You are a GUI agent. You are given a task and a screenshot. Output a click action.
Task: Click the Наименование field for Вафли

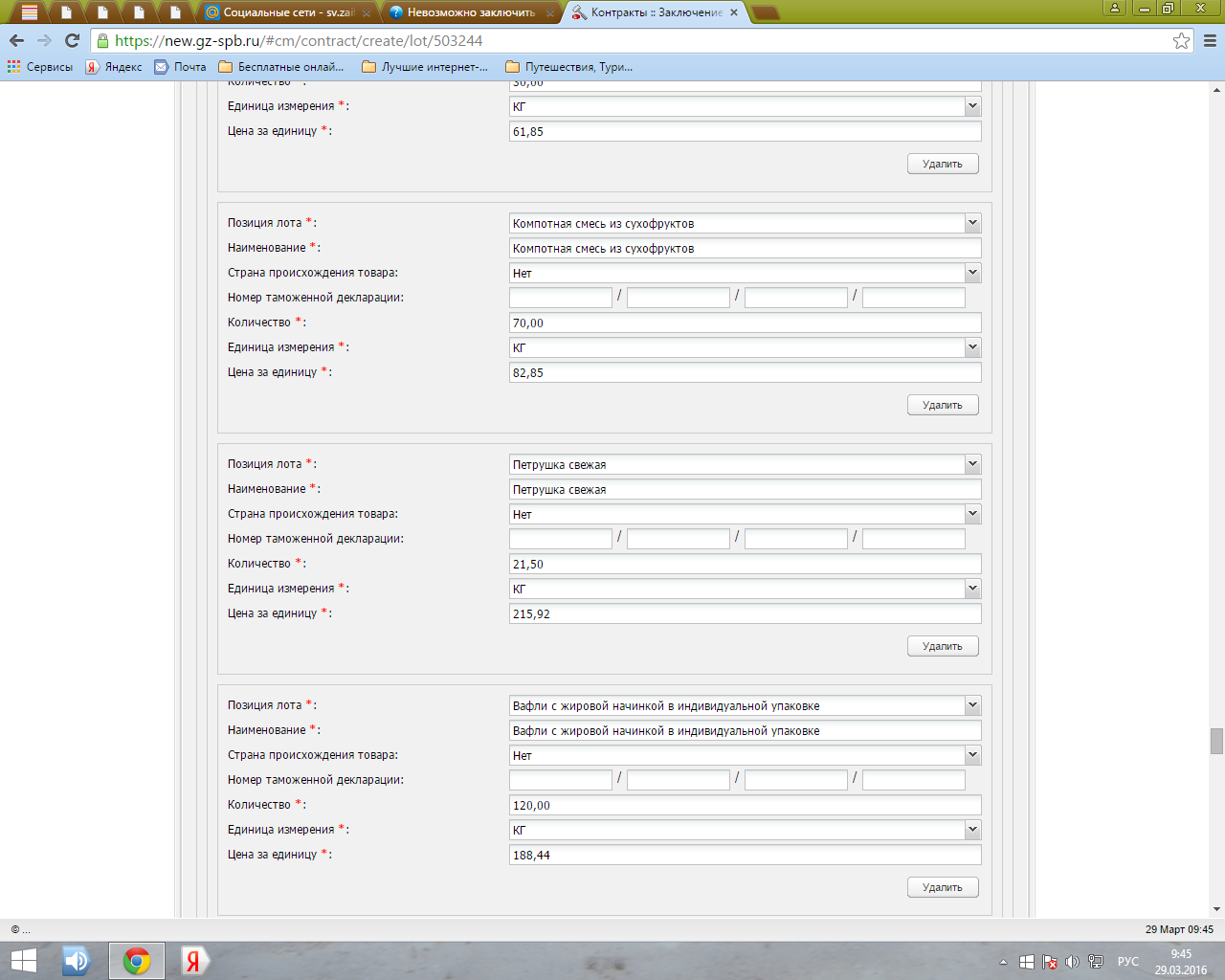[x=746, y=730]
